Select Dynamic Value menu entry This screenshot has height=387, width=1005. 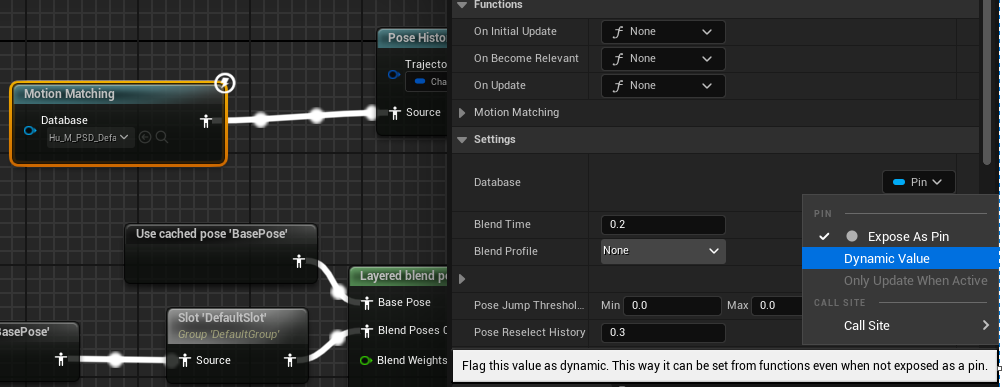point(901,259)
